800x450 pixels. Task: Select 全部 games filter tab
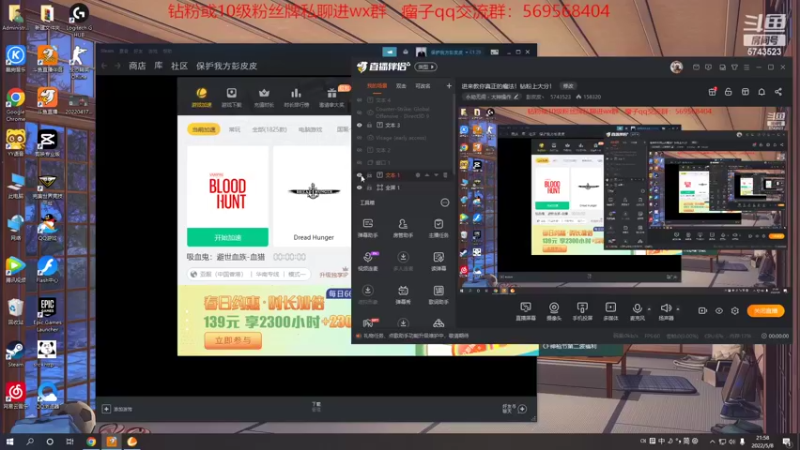(x=269, y=130)
